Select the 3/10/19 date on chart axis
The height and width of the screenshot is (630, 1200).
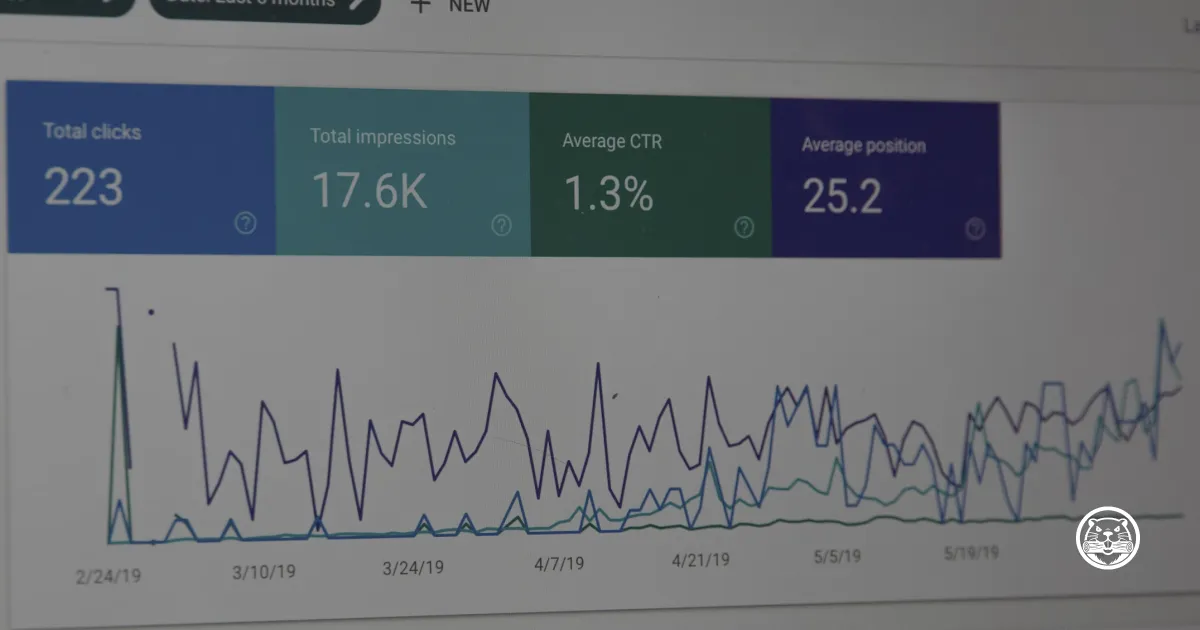264,572
